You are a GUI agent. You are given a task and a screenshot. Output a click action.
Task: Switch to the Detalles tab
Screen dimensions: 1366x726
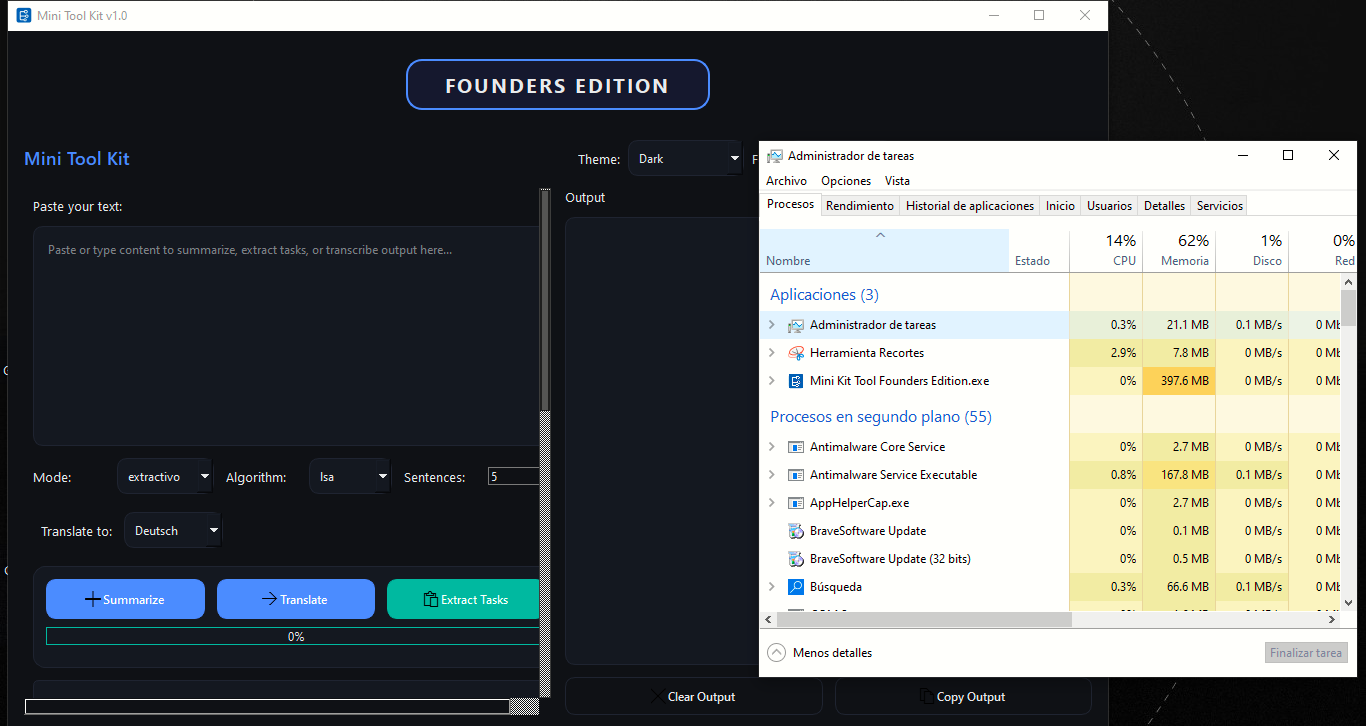(x=1164, y=206)
